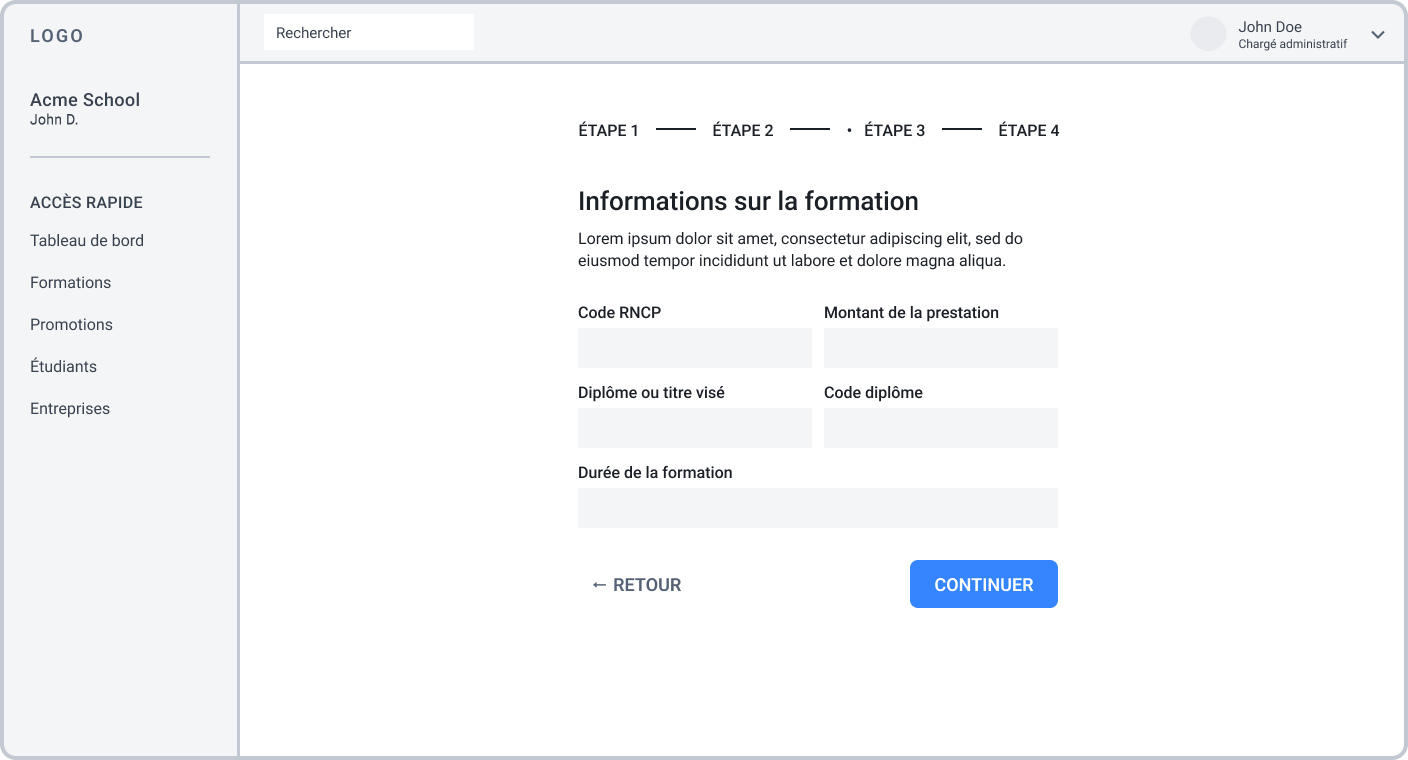The width and height of the screenshot is (1408, 760).
Task: Go to ÉTAPE 2 in stepper
Action: 742,130
